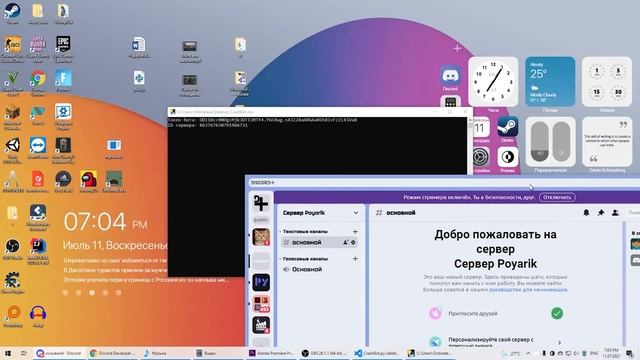Click the console window scrollbar

click(x=470, y=145)
